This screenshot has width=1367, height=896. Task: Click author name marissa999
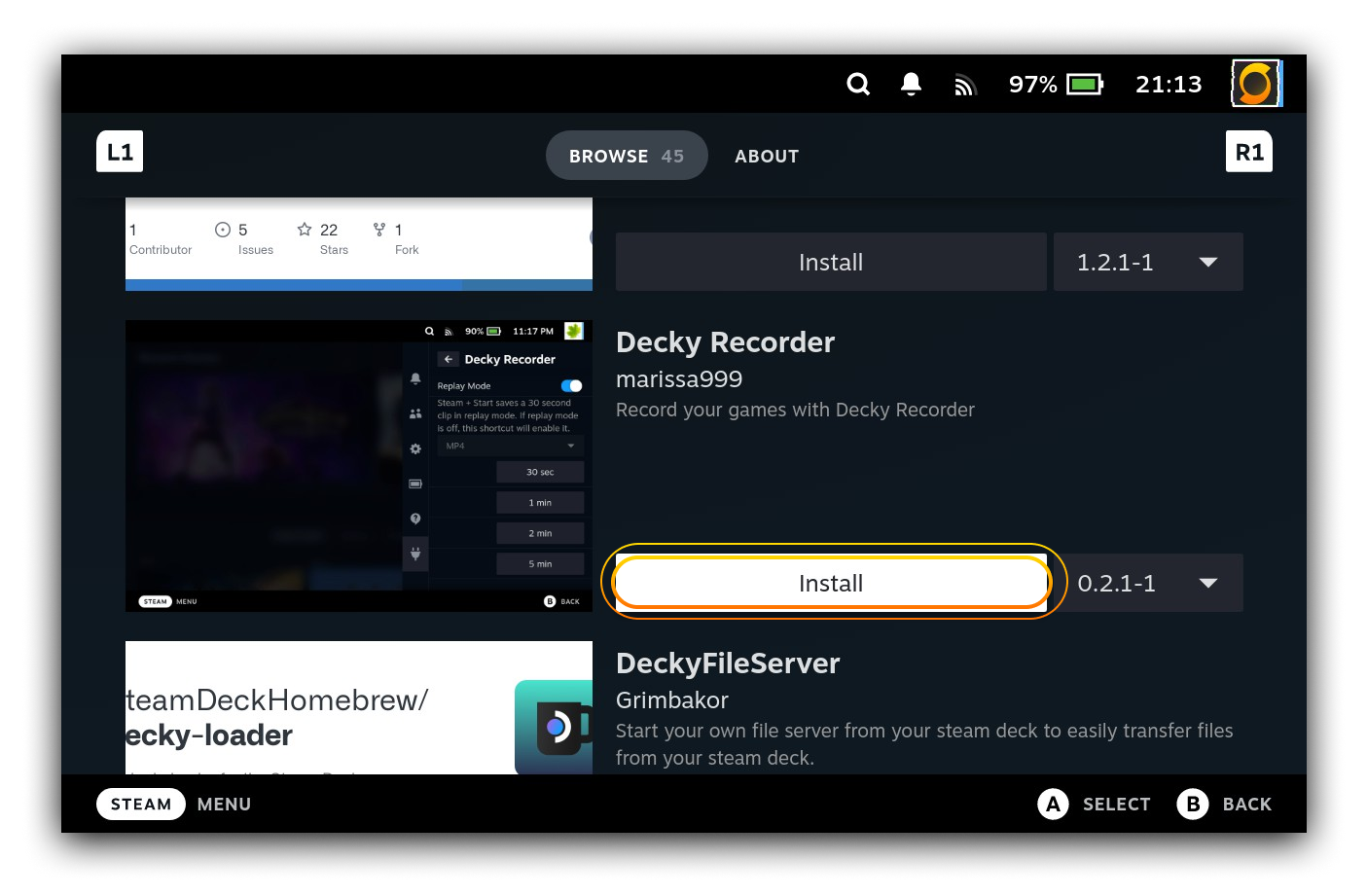tap(679, 379)
